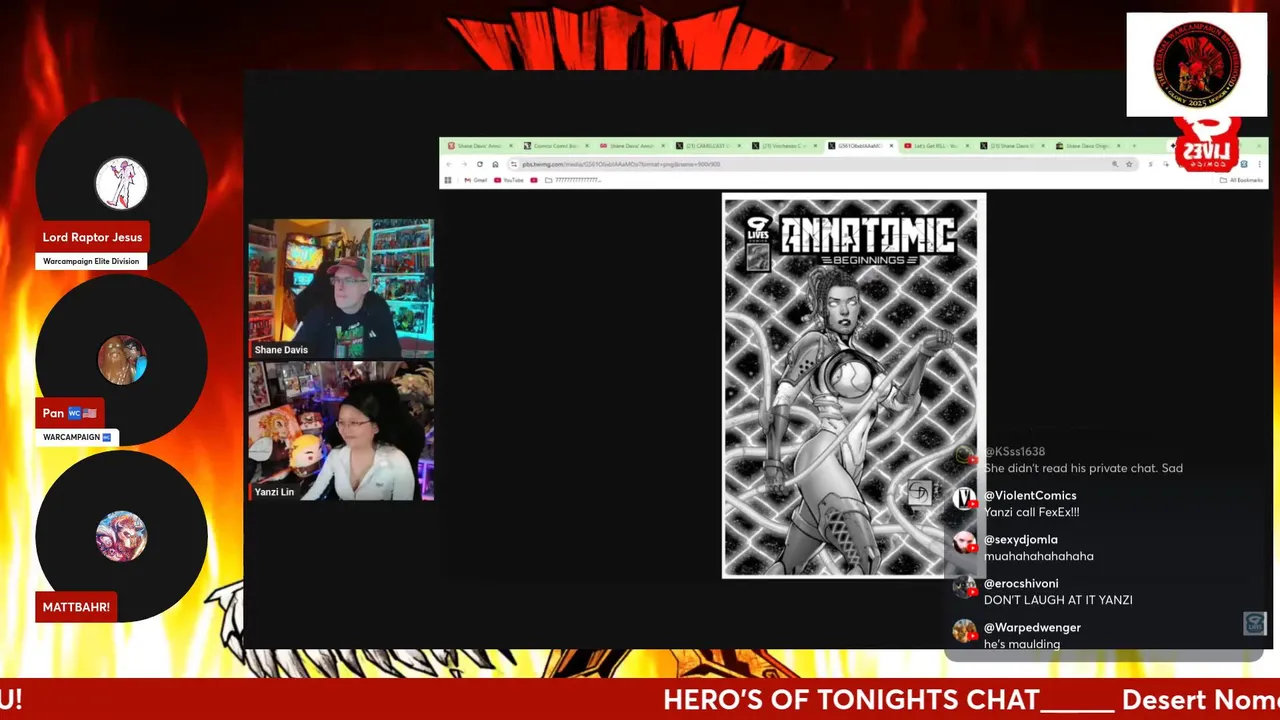
Task: Click Pan's avatar
Action: point(121,360)
